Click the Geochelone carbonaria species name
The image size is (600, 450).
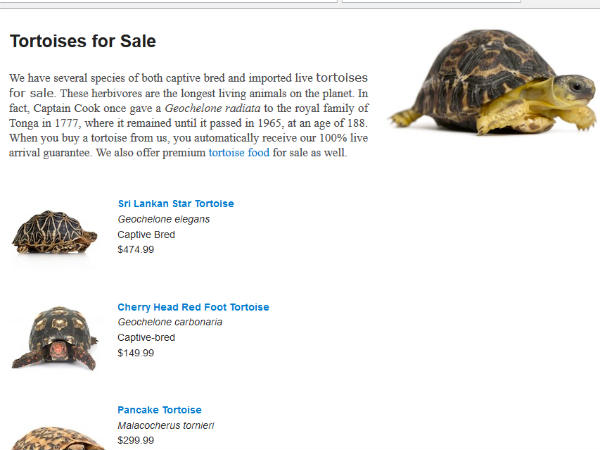tap(169, 322)
